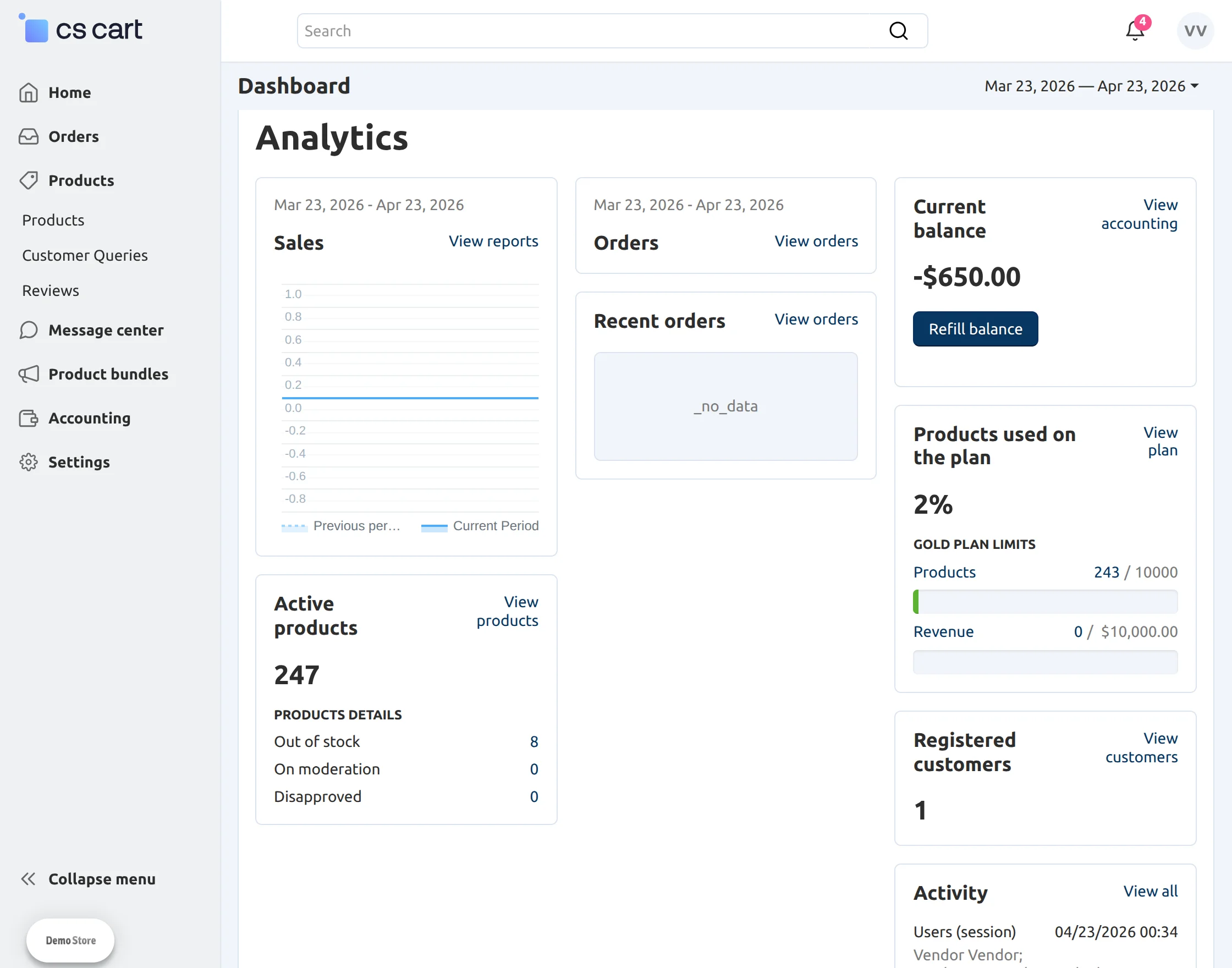The width and height of the screenshot is (1232, 968).
Task: Open the VV user avatar menu
Action: tap(1195, 31)
